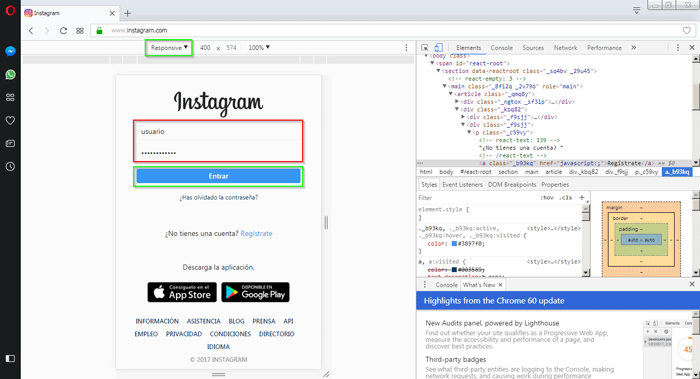Click the Regístrate link
The height and width of the screenshot is (379, 700).
click(256, 233)
